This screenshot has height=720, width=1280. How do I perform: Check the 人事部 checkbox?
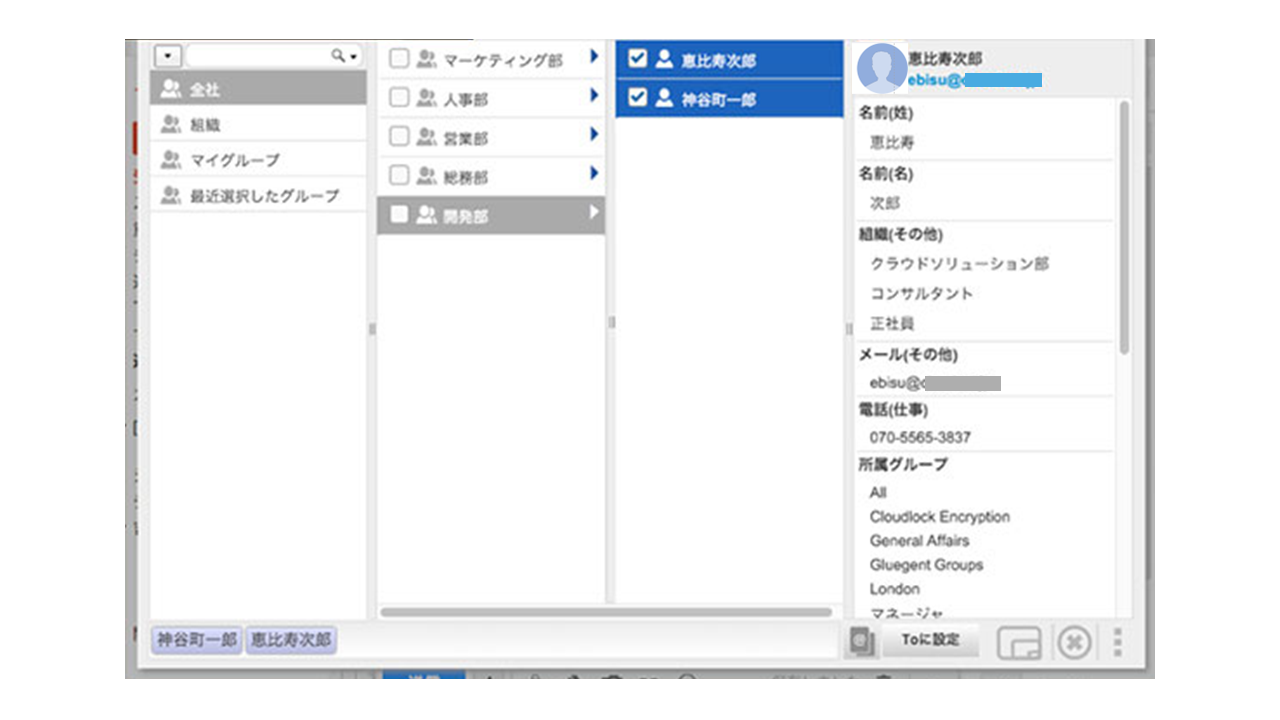click(x=397, y=97)
